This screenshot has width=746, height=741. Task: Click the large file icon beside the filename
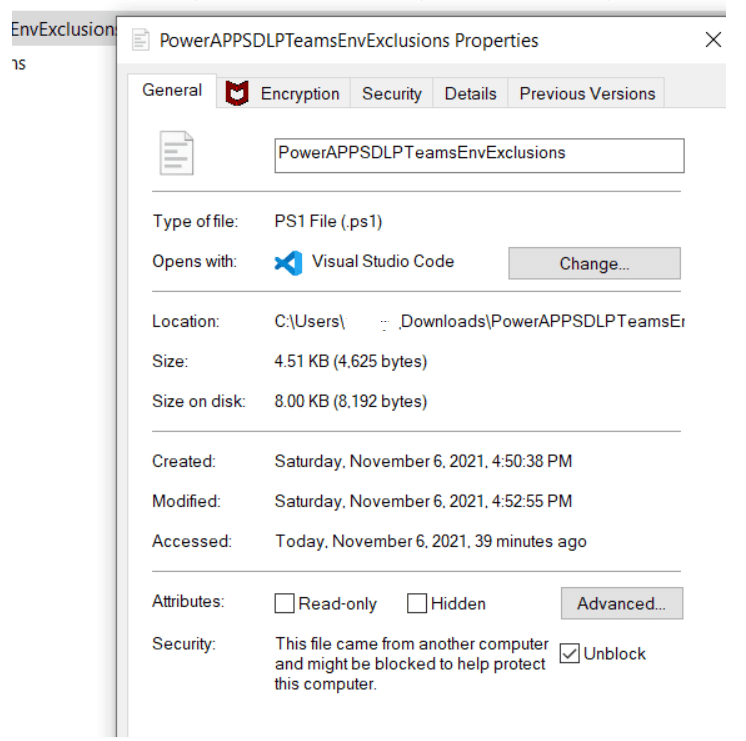coord(176,154)
